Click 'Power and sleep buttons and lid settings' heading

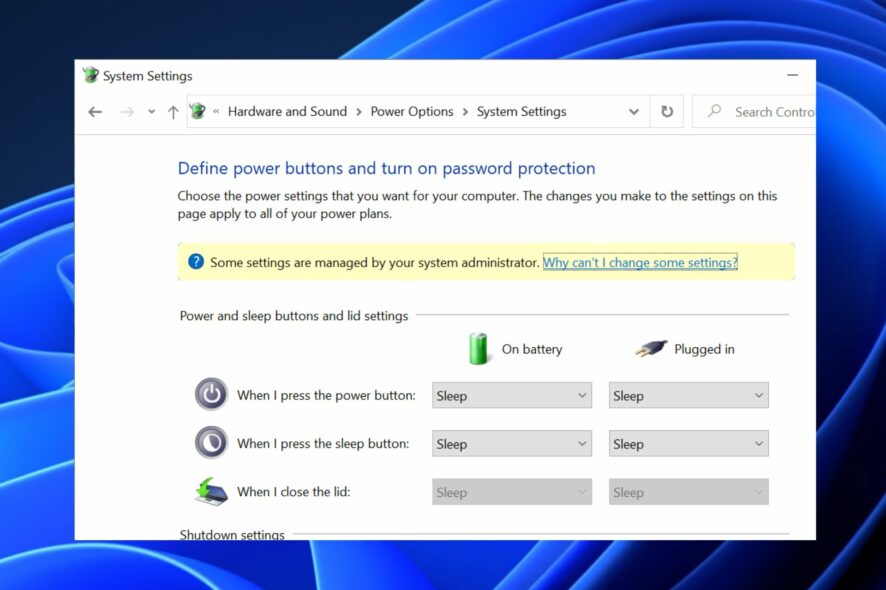point(294,316)
